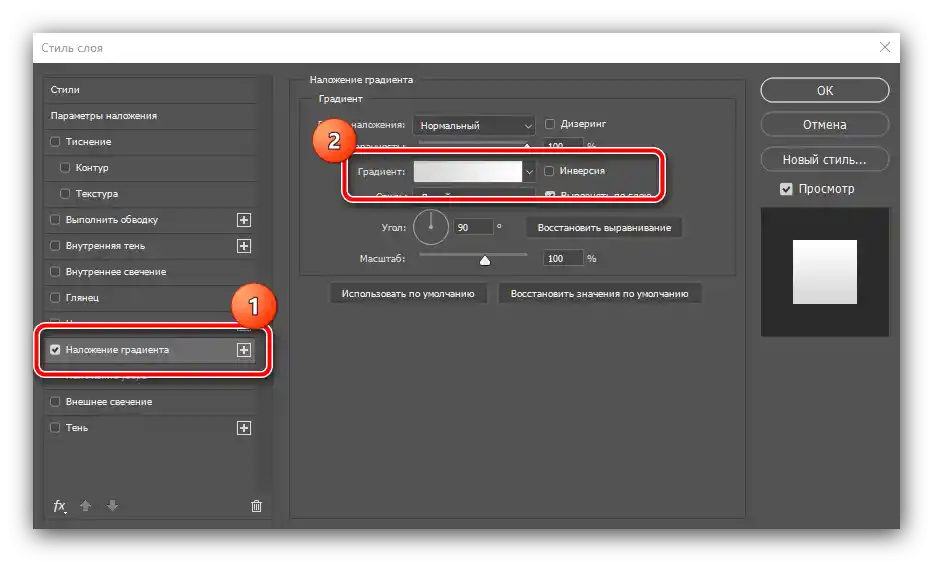Enable the Внутреннее свечение checkbox
Image resolution: width=933 pixels, height=562 pixels.
tap(55, 271)
